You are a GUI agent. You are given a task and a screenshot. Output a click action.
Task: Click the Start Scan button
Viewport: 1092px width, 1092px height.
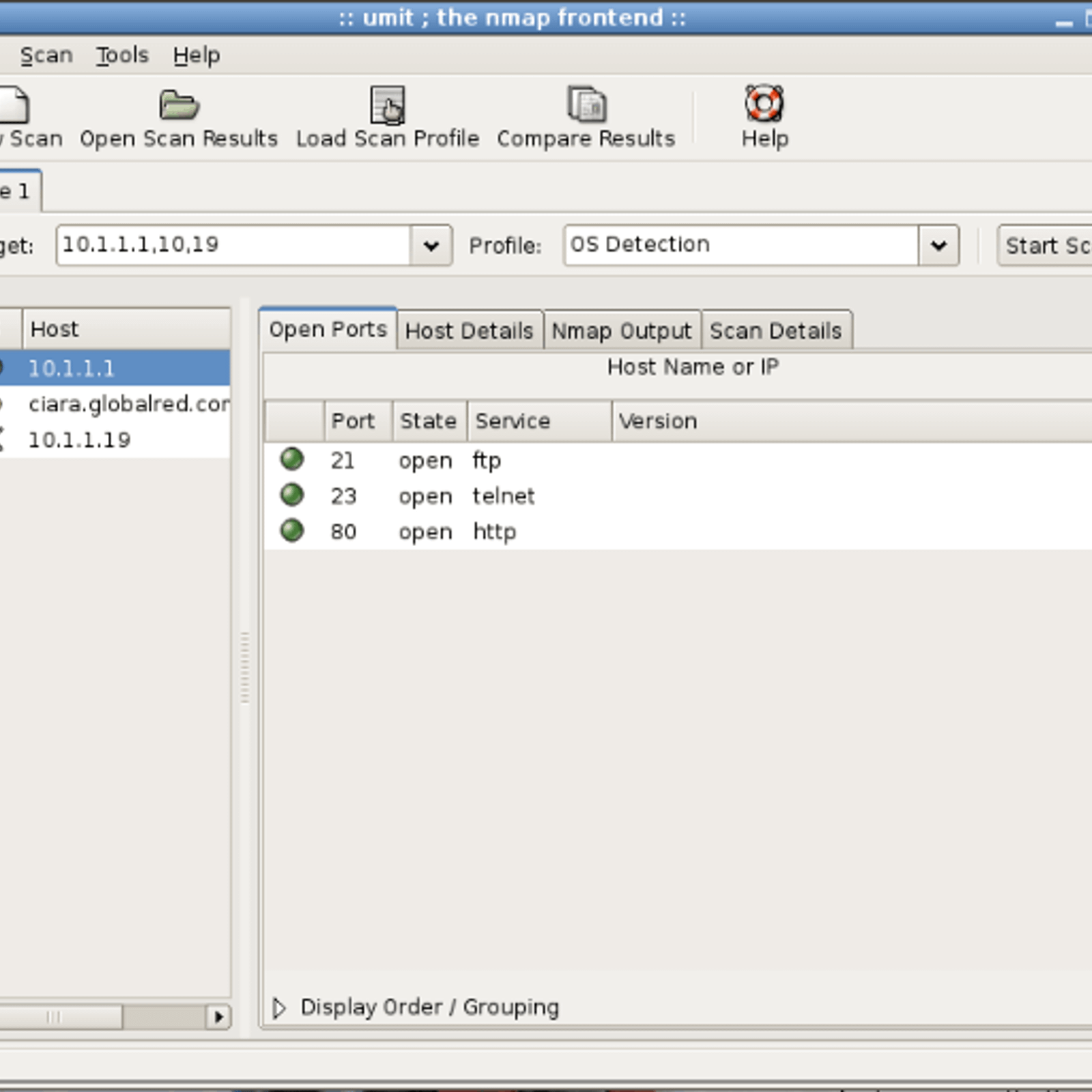(1045, 246)
